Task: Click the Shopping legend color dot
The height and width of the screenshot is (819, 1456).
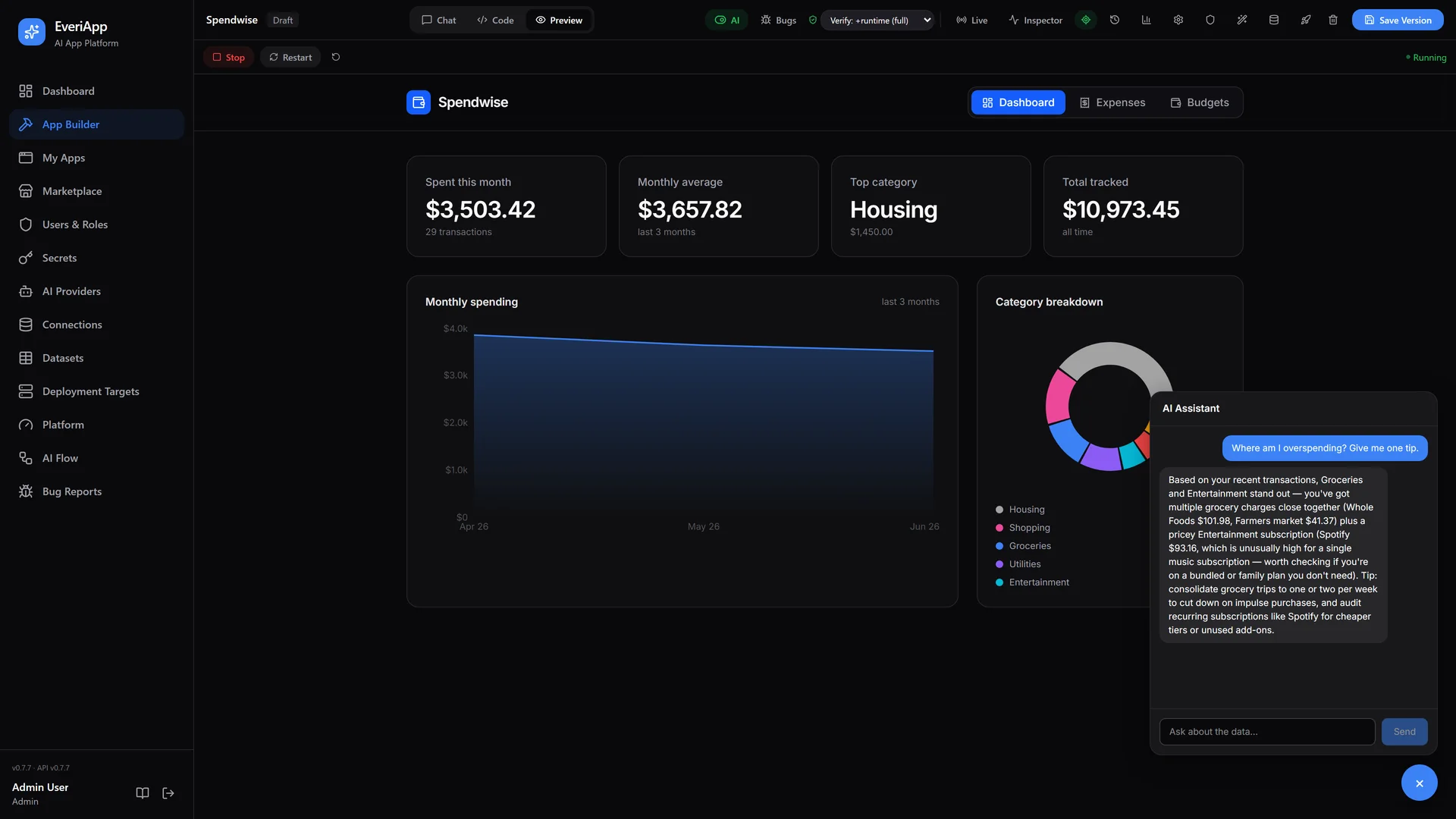Action: click(x=999, y=528)
